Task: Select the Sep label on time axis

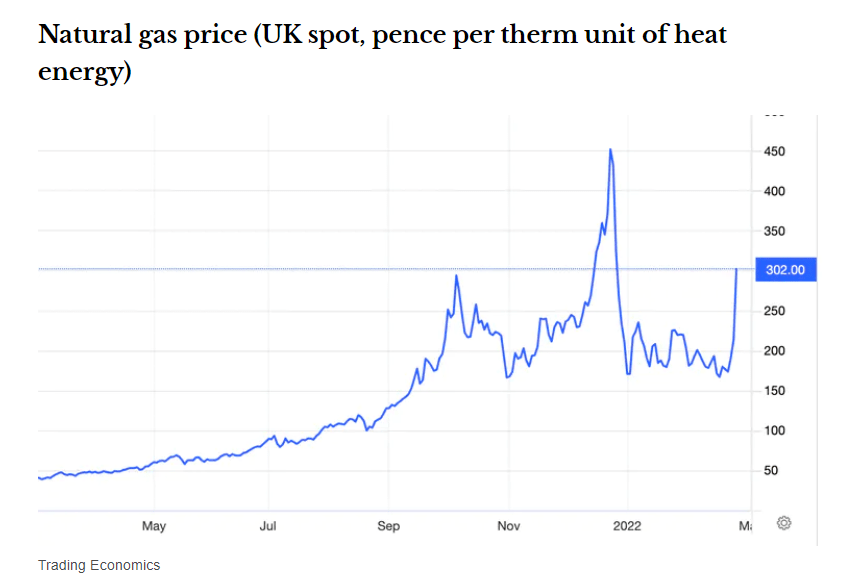Action: click(x=388, y=525)
